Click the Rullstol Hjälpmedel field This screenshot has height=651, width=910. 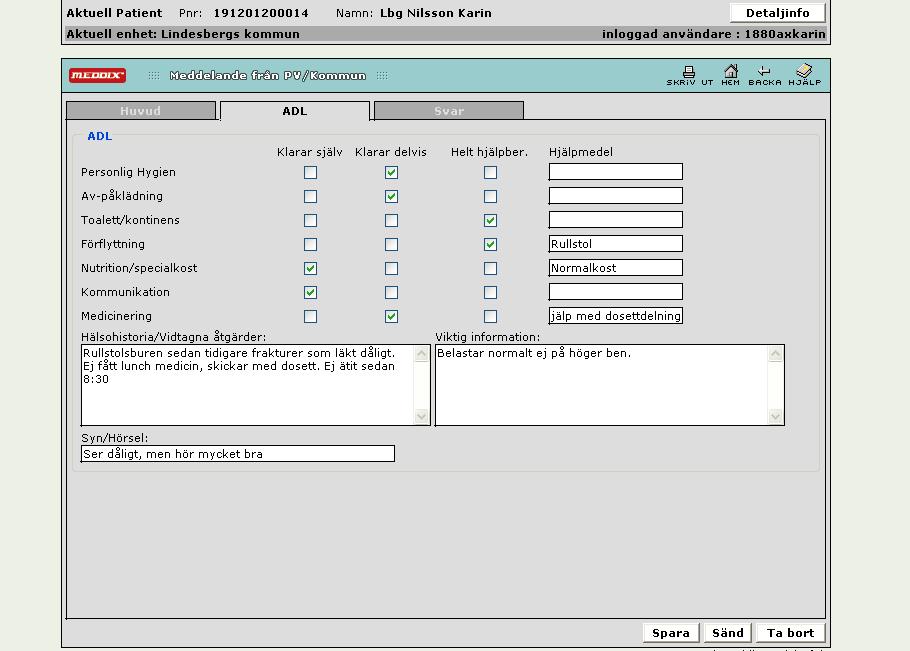(616, 244)
